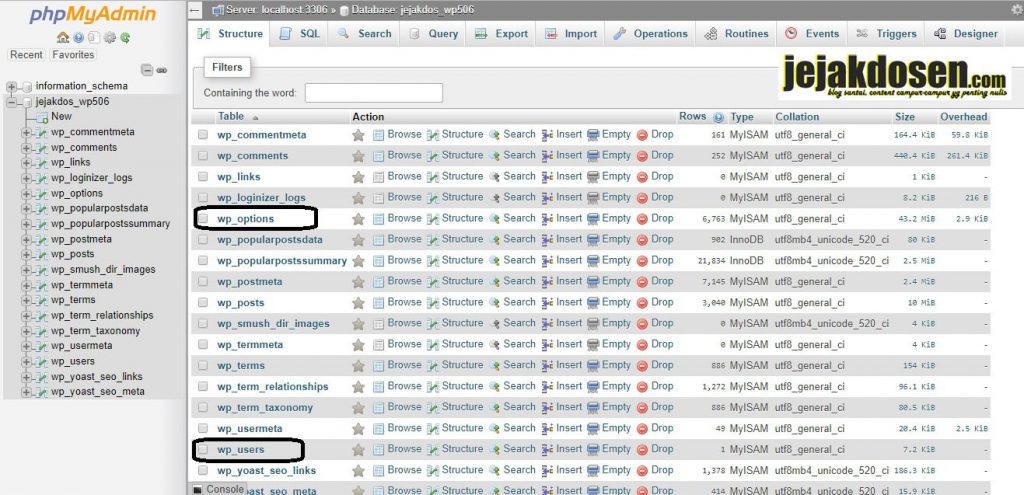Click the documentation help icon in sidebar

click(x=78, y=38)
